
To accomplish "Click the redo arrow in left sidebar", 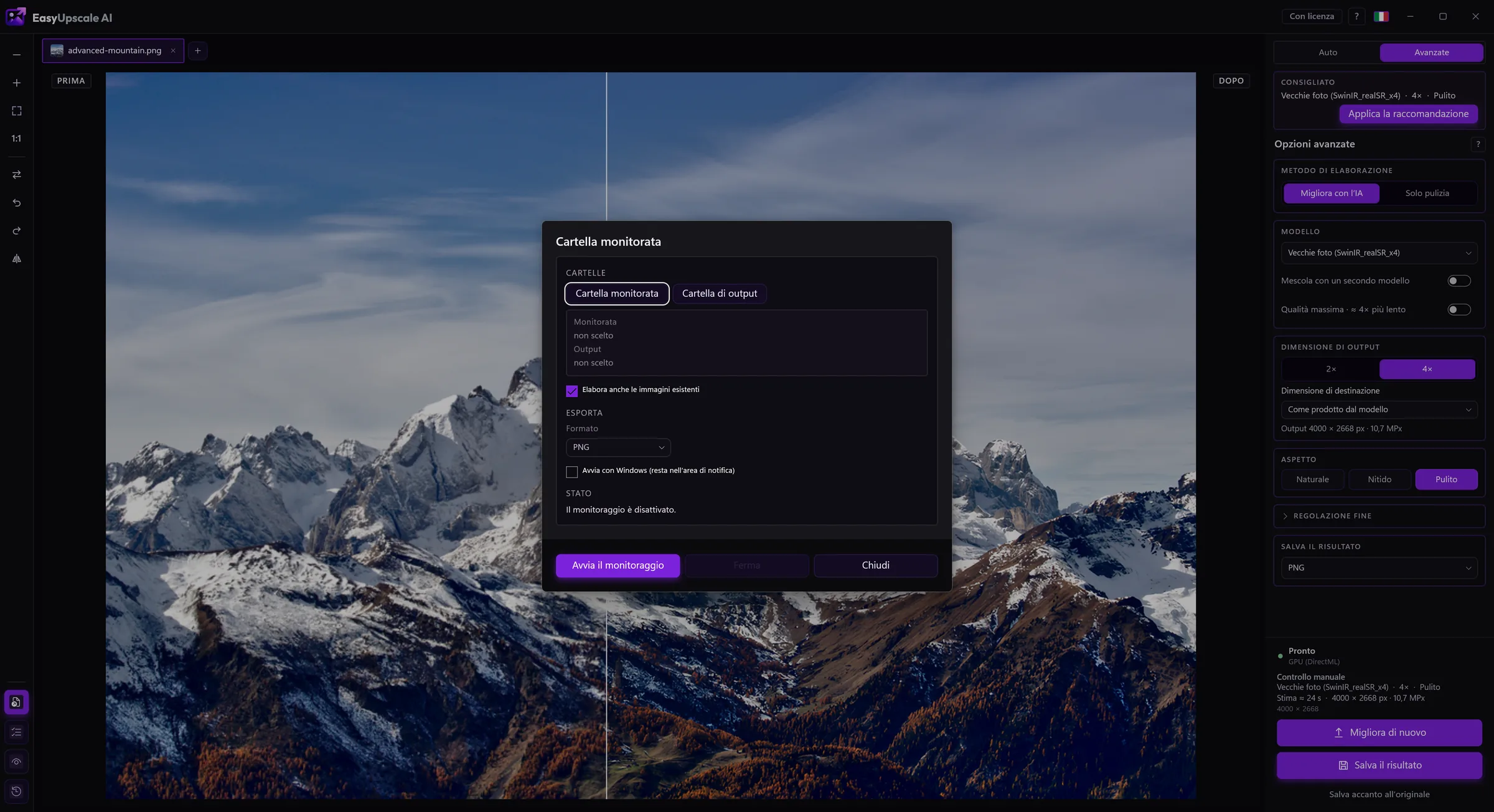I will coord(17,231).
